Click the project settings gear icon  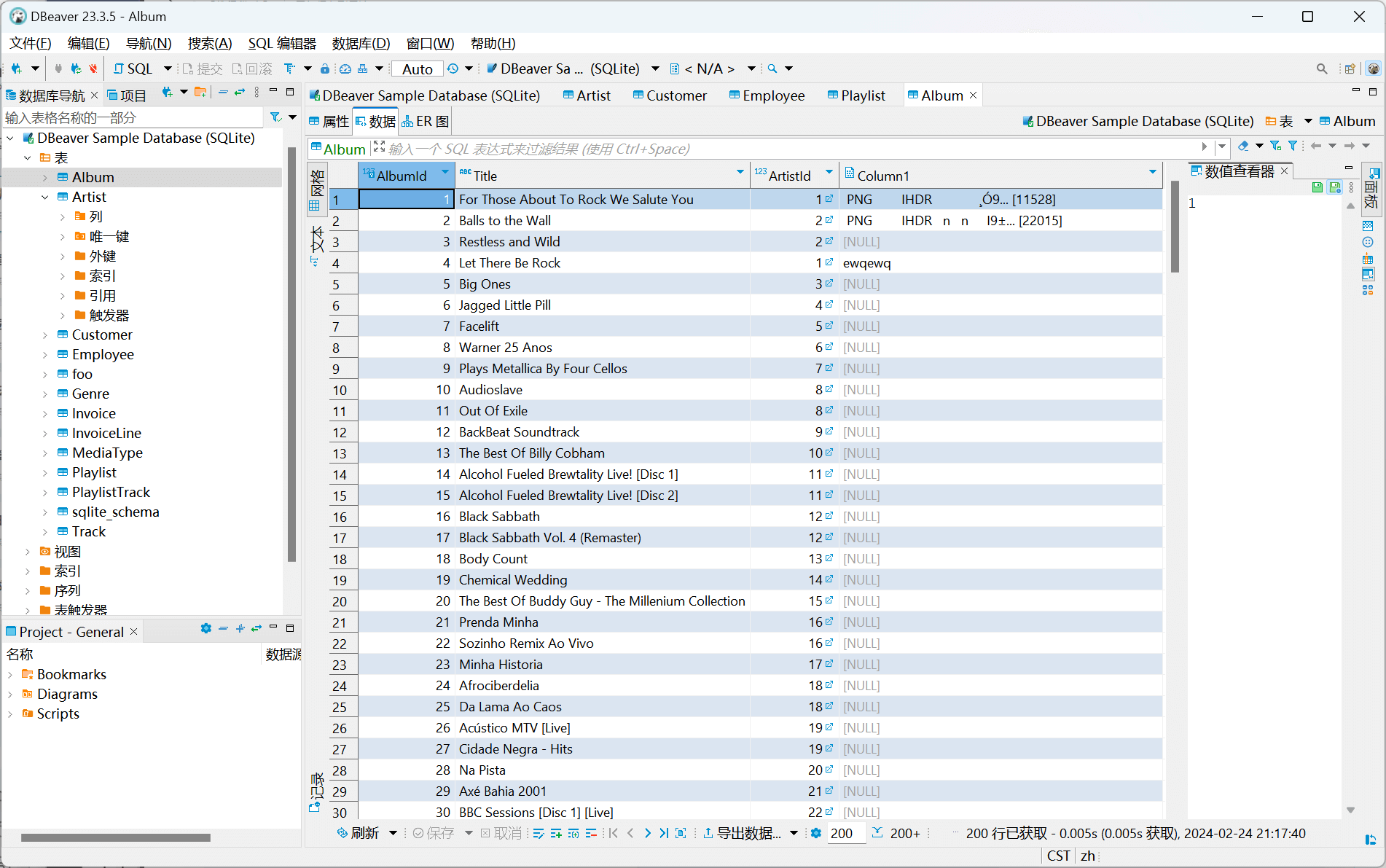tap(205, 628)
